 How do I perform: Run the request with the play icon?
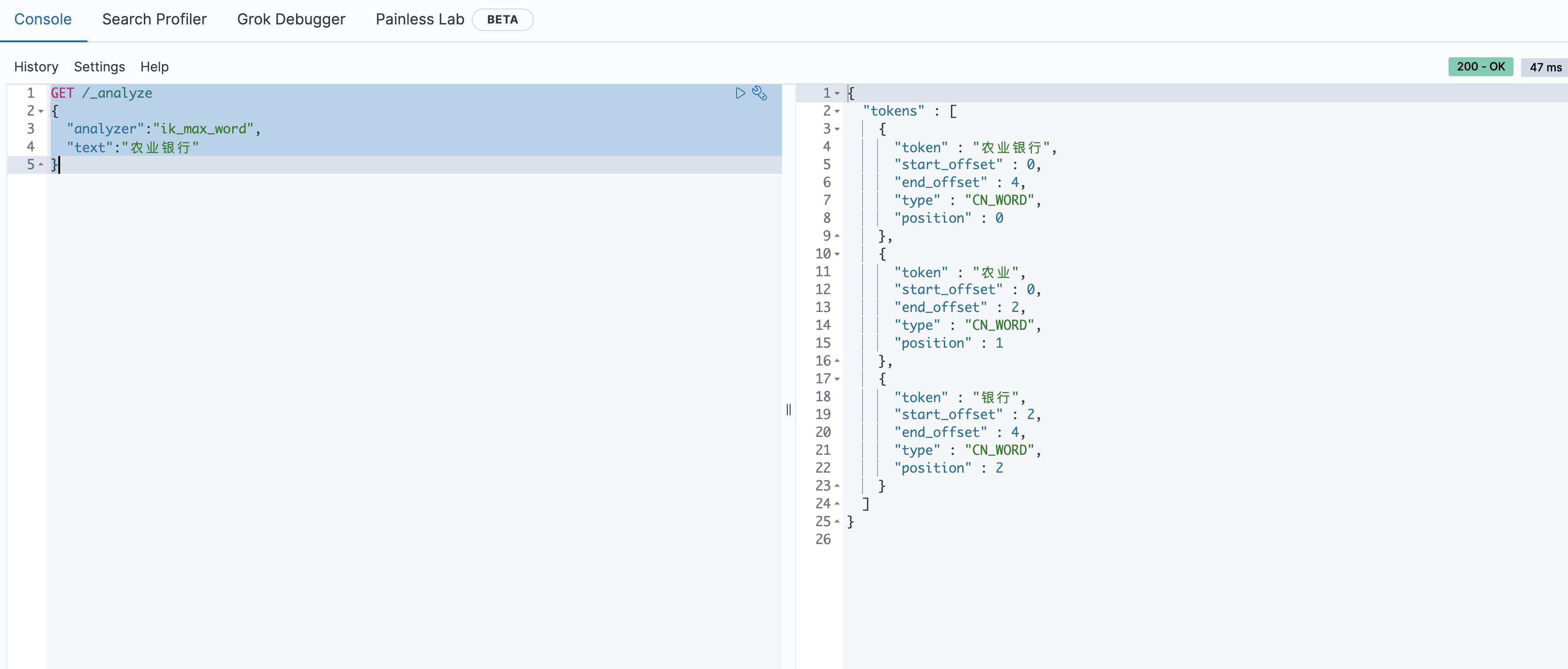(x=739, y=93)
